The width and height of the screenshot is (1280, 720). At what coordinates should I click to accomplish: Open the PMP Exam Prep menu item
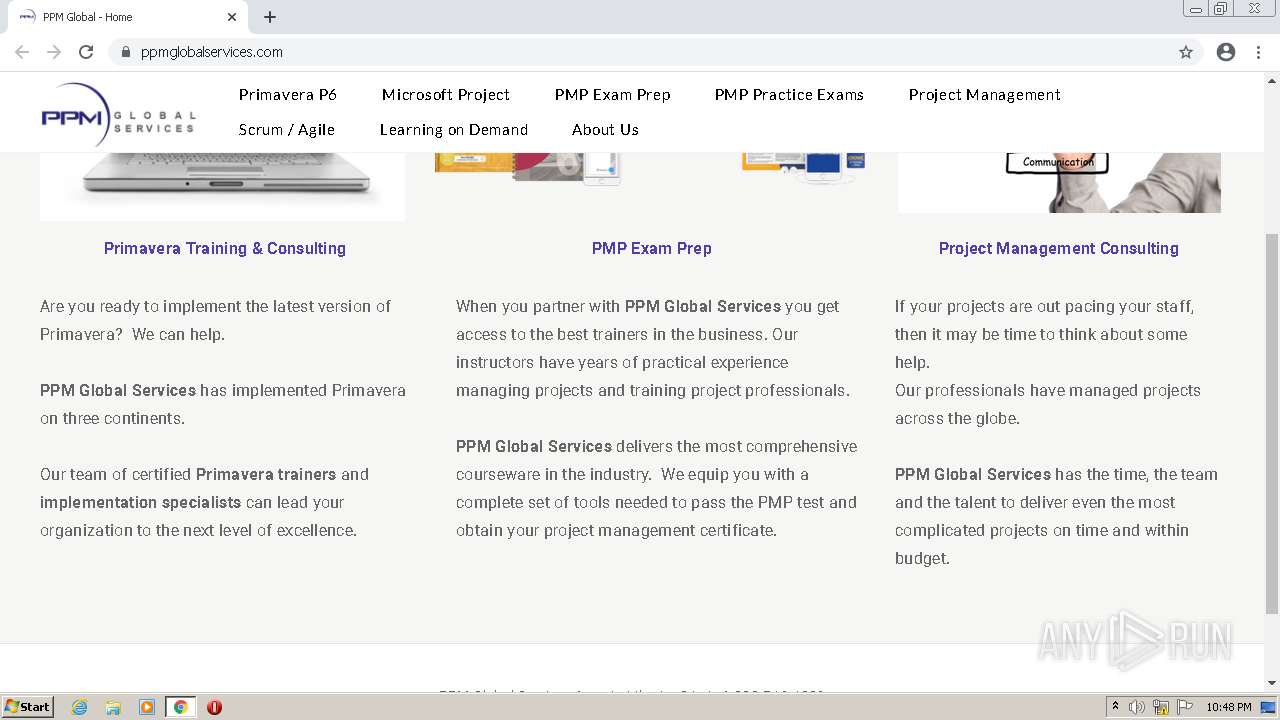tap(613, 95)
